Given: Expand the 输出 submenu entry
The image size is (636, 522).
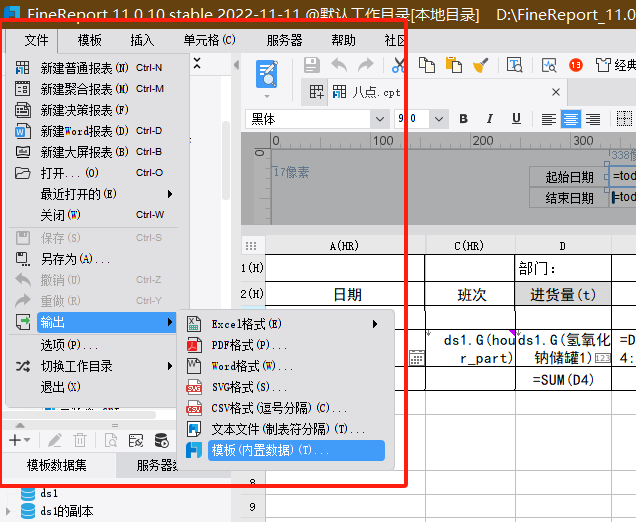Looking at the screenshot, I should tap(106, 322).
